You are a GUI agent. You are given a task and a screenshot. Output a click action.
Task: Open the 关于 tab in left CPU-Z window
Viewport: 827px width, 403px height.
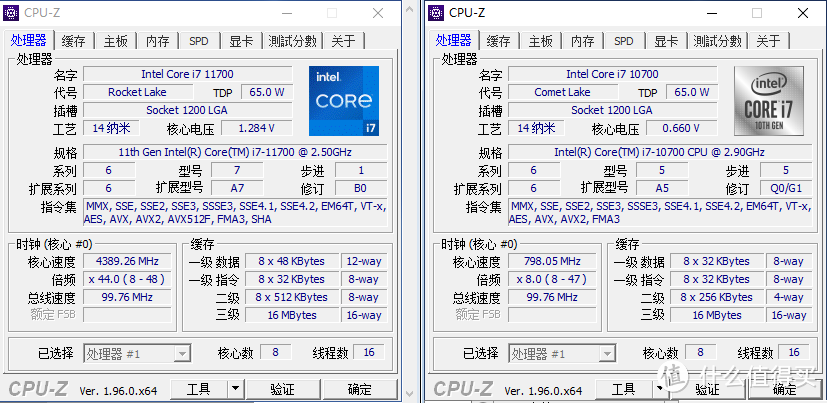[343, 41]
